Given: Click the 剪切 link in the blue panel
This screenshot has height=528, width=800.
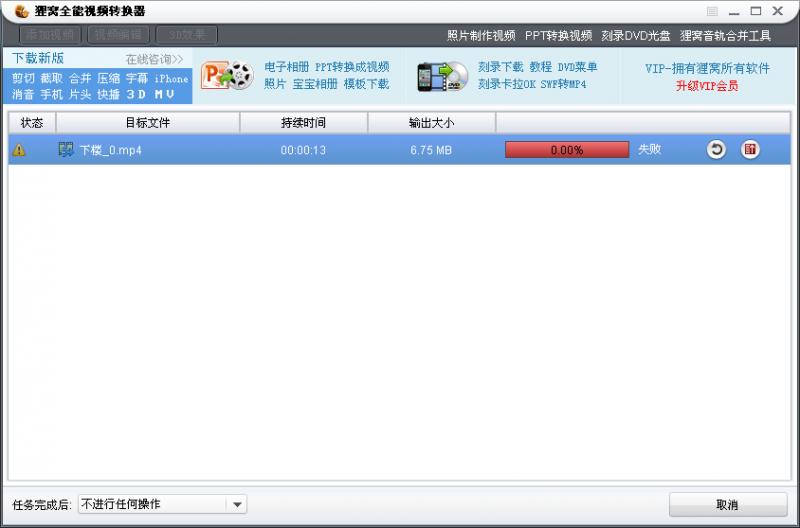Looking at the screenshot, I should (23, 78).
